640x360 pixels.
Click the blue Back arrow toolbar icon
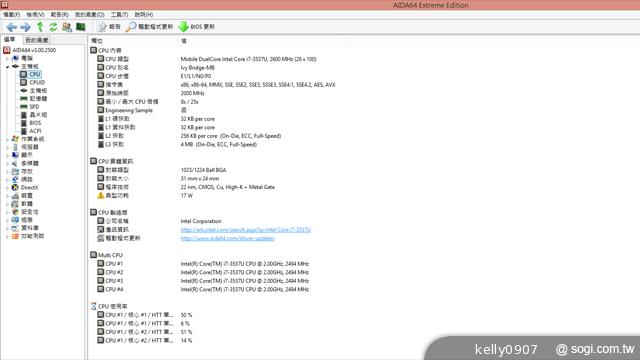tap(11, 27)
